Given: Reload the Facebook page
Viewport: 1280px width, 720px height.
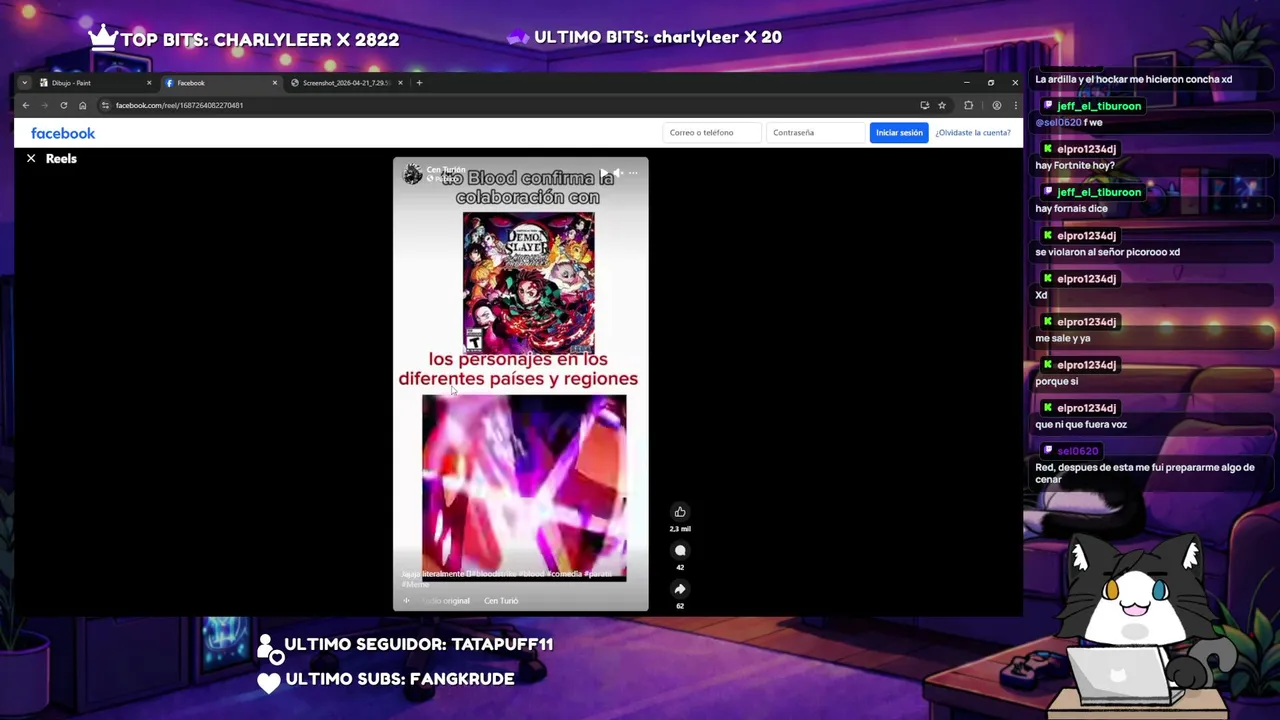Looking at the screenshot, I should tap(63, 105).
